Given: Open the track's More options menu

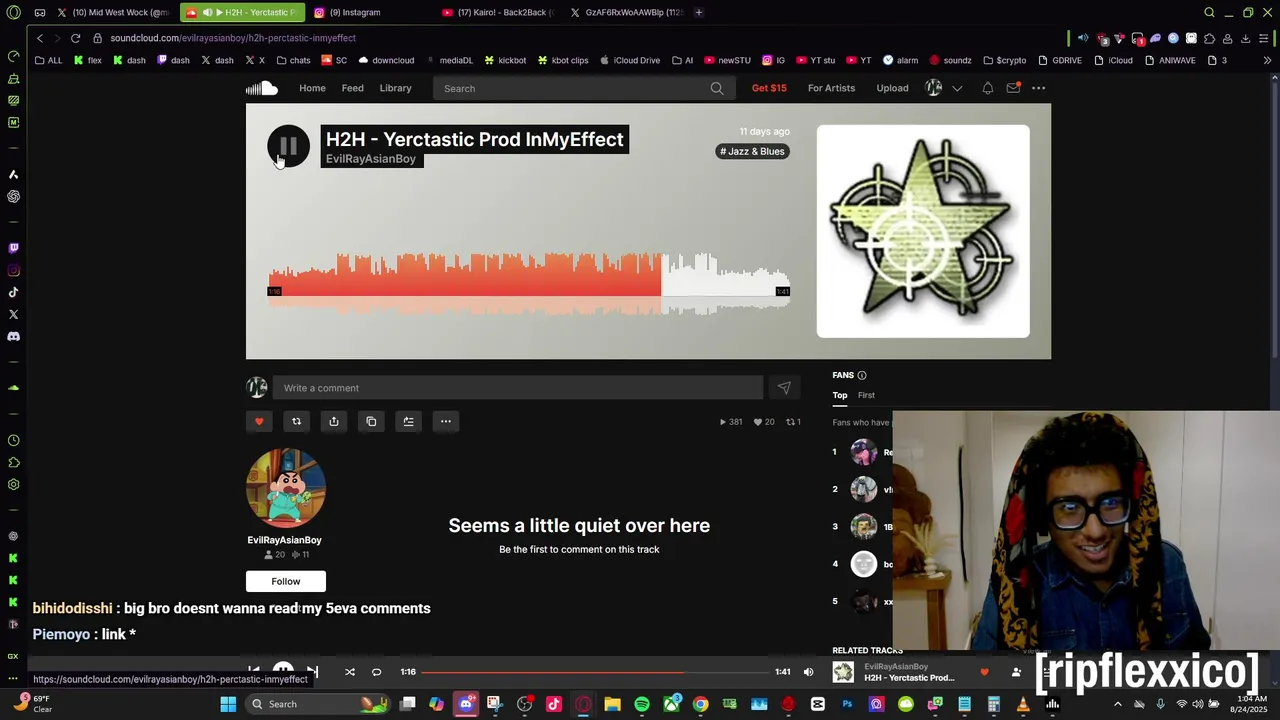Looking at the screenshot, I should 446,421.
